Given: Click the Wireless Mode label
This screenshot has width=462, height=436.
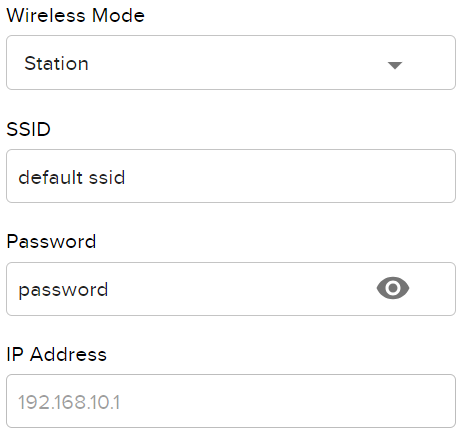Looking at the screenshot, I should pos(76,16).
